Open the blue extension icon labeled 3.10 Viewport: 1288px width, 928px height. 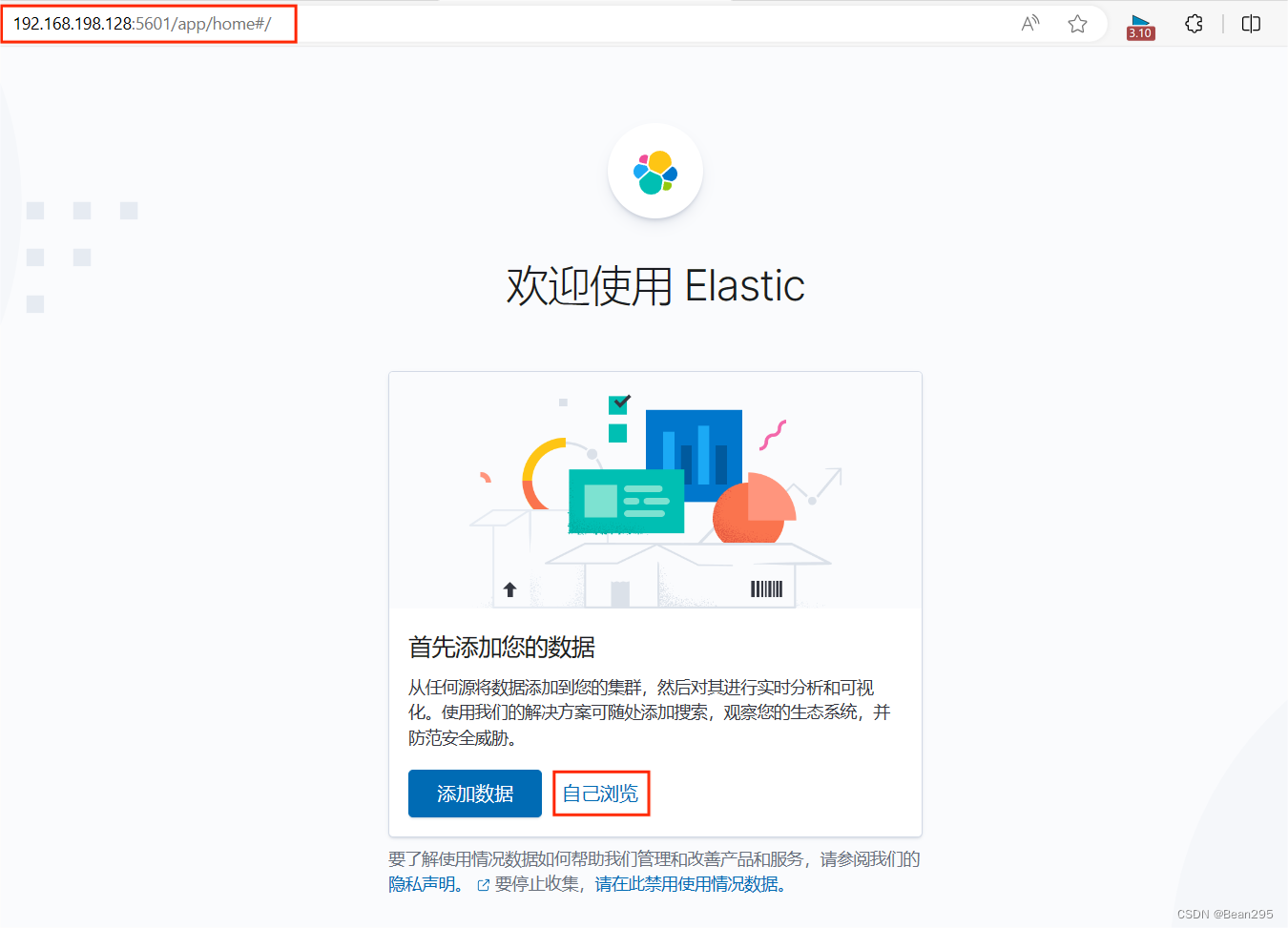[1140, 26]
